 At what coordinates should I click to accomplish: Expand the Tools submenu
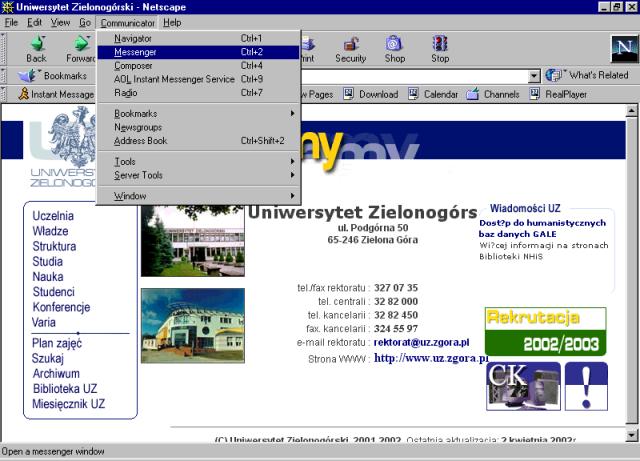pyautogui.click(x=199, y=161)
